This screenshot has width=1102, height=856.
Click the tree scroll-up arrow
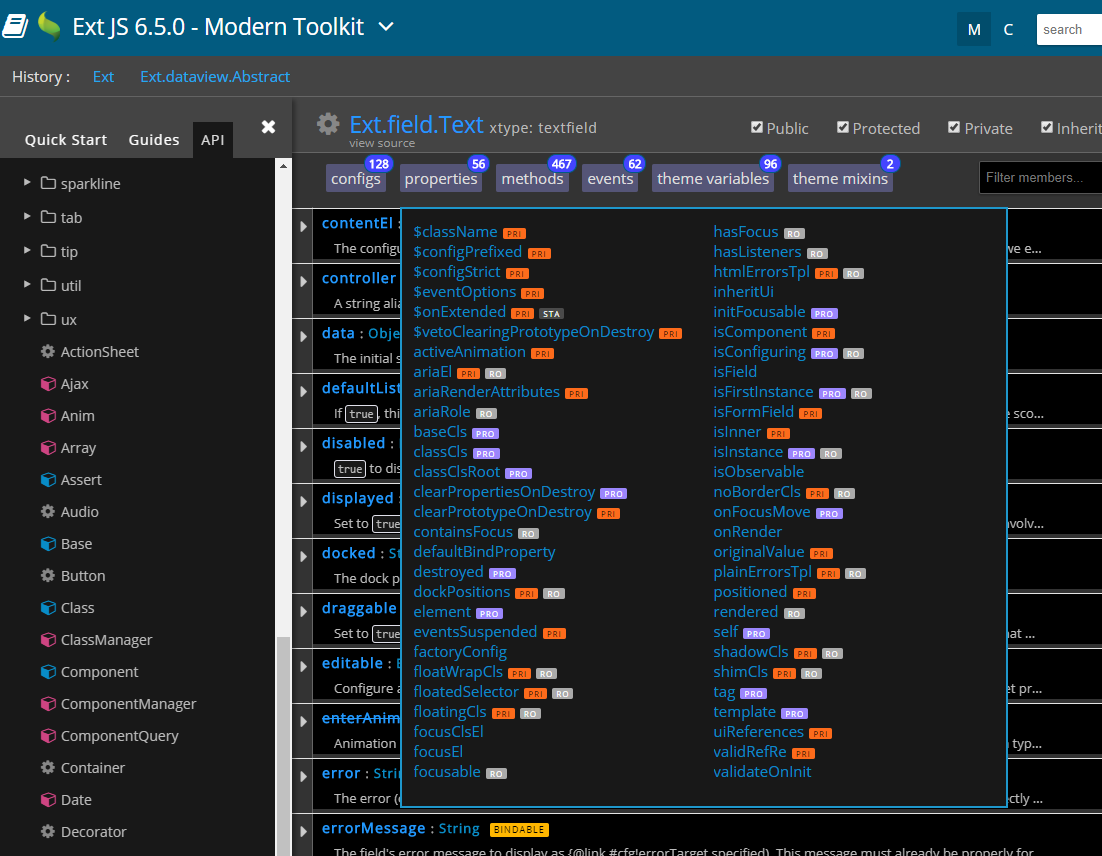tap(283, 167)
